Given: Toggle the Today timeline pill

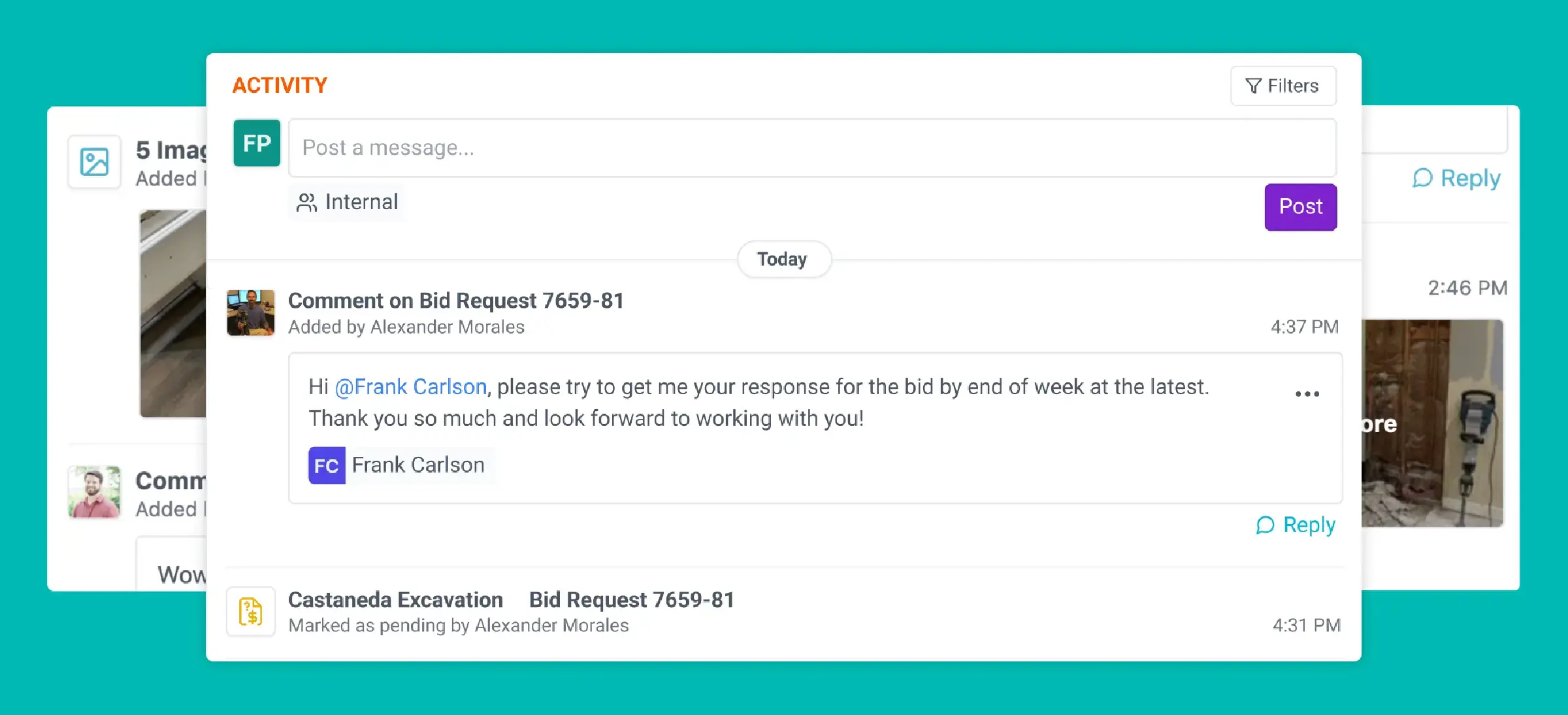Looking at the screenshot, I should pos(783,259).
